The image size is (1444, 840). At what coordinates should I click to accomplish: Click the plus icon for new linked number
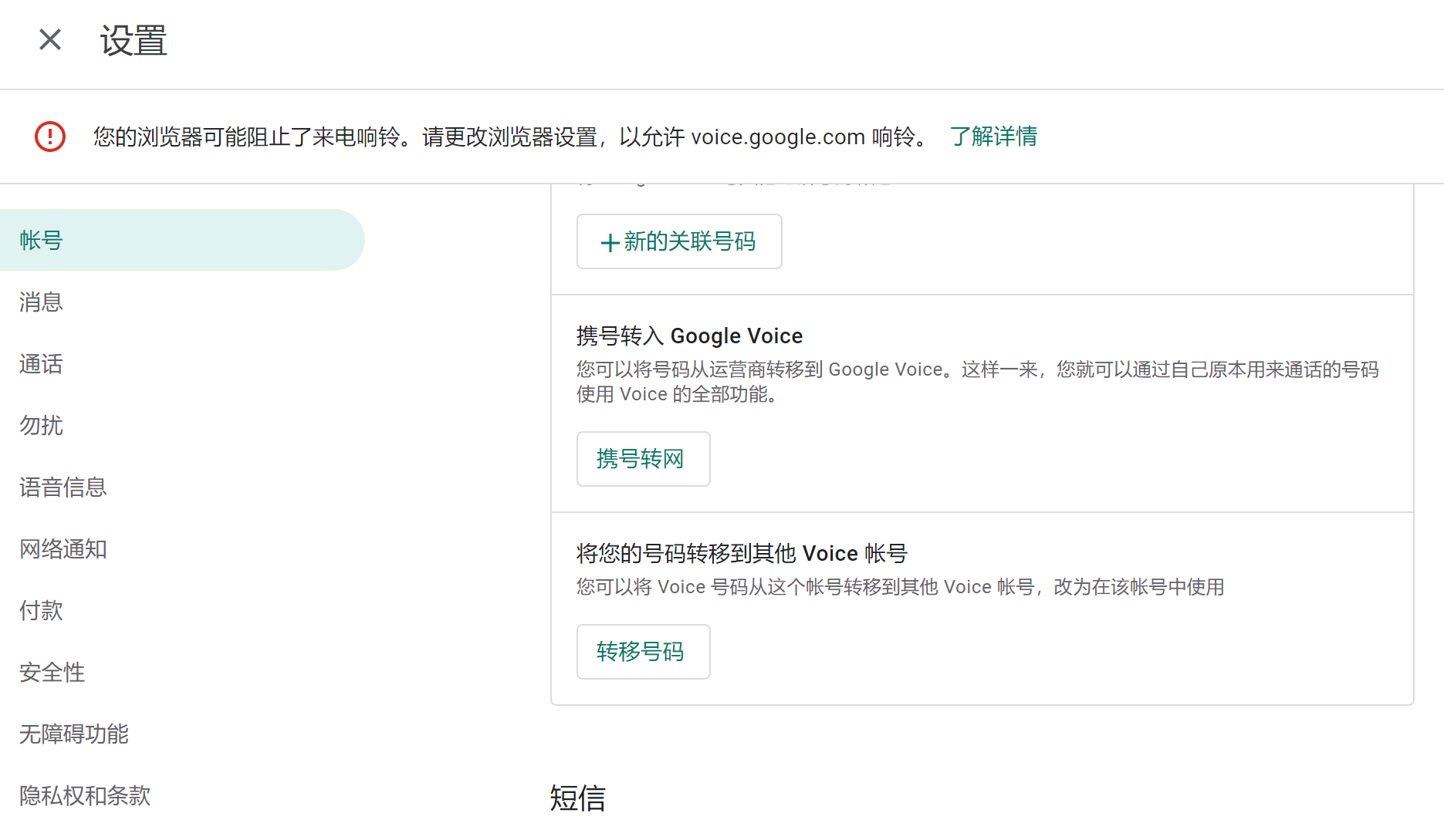click(610, 243)
